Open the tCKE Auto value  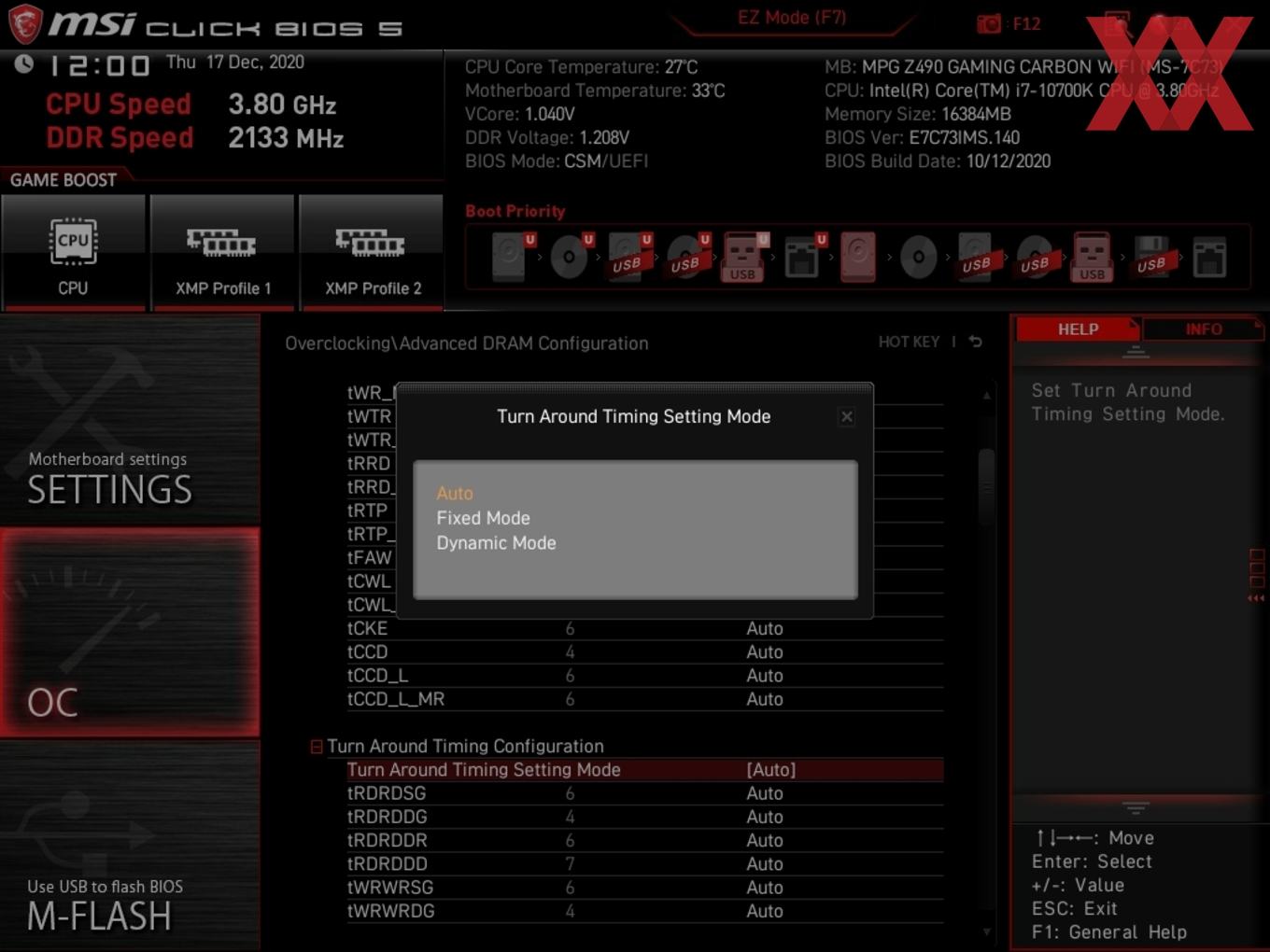point(765,629)
